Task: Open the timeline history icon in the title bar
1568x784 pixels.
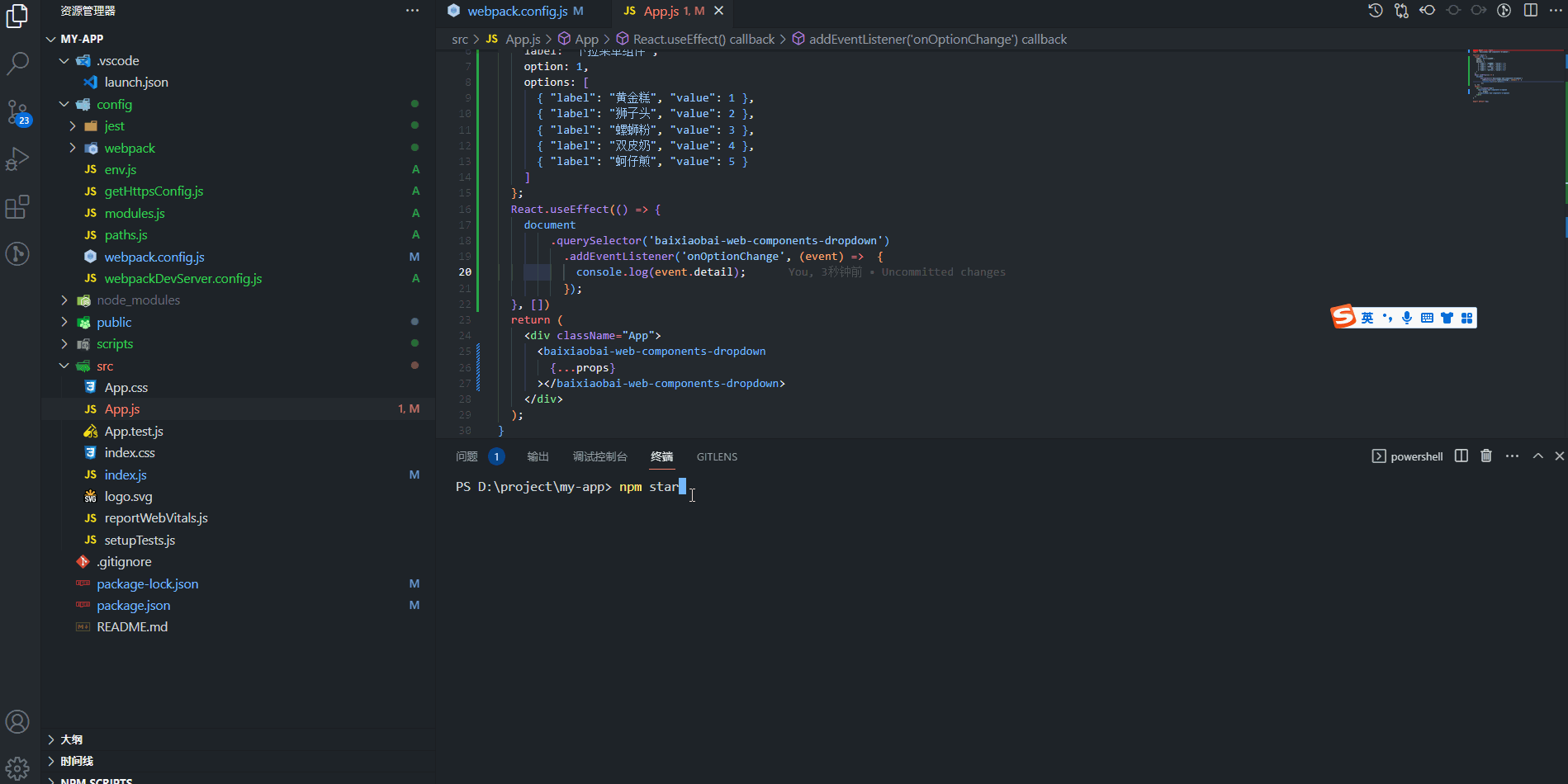Action: coord(1374,11)
